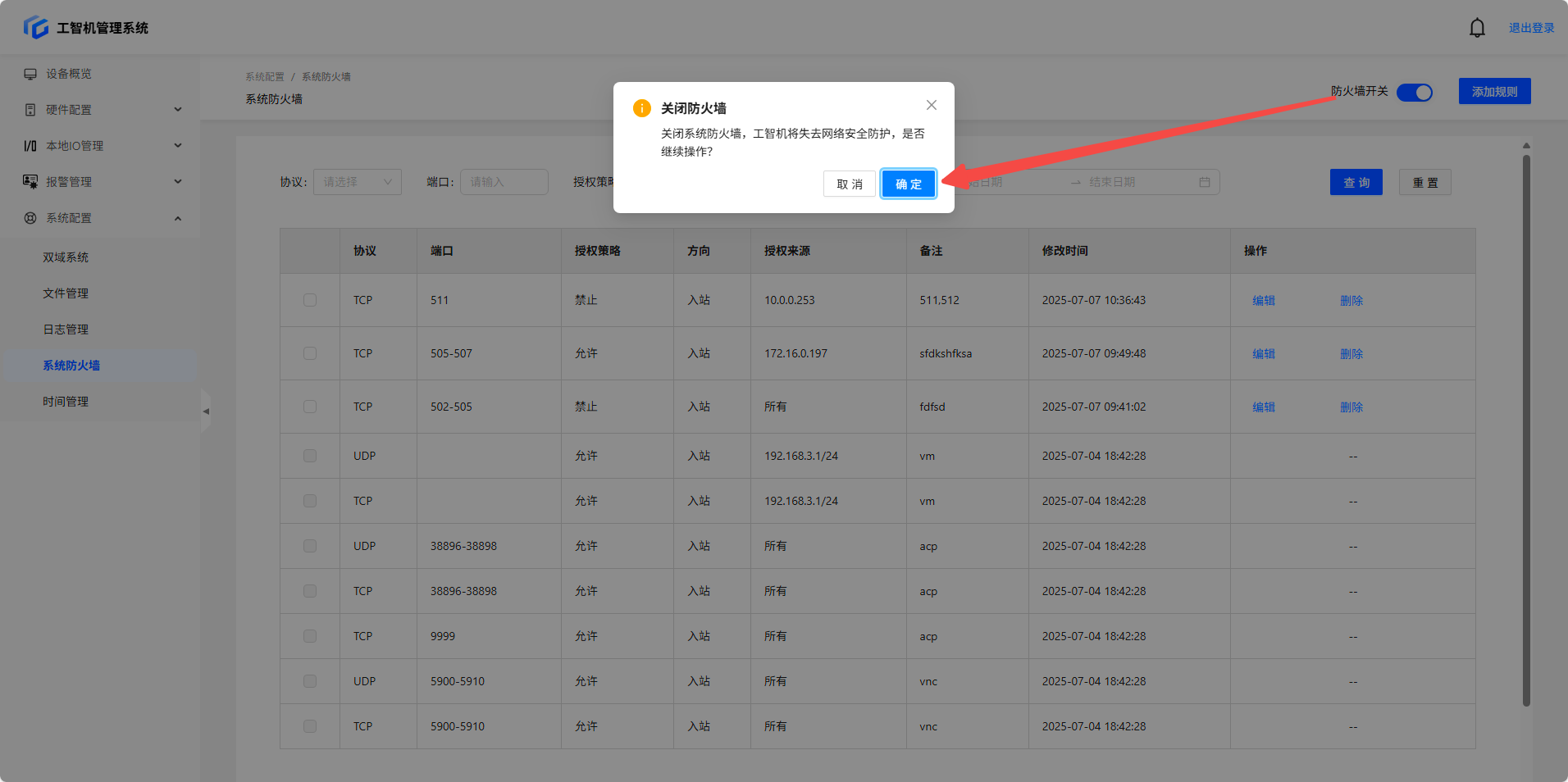Image resolution: width=1568 pixels, height=782 pixels.
Task: Collapse the 系统配置 menu
Action: 178,218
